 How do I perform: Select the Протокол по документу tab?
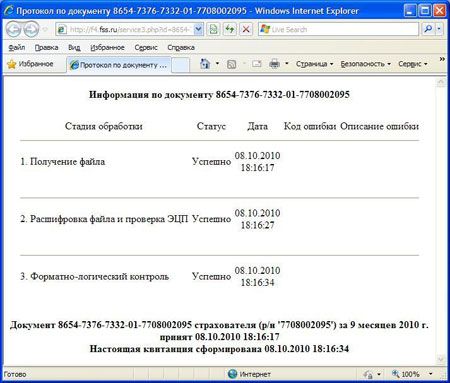click(118, 65)
